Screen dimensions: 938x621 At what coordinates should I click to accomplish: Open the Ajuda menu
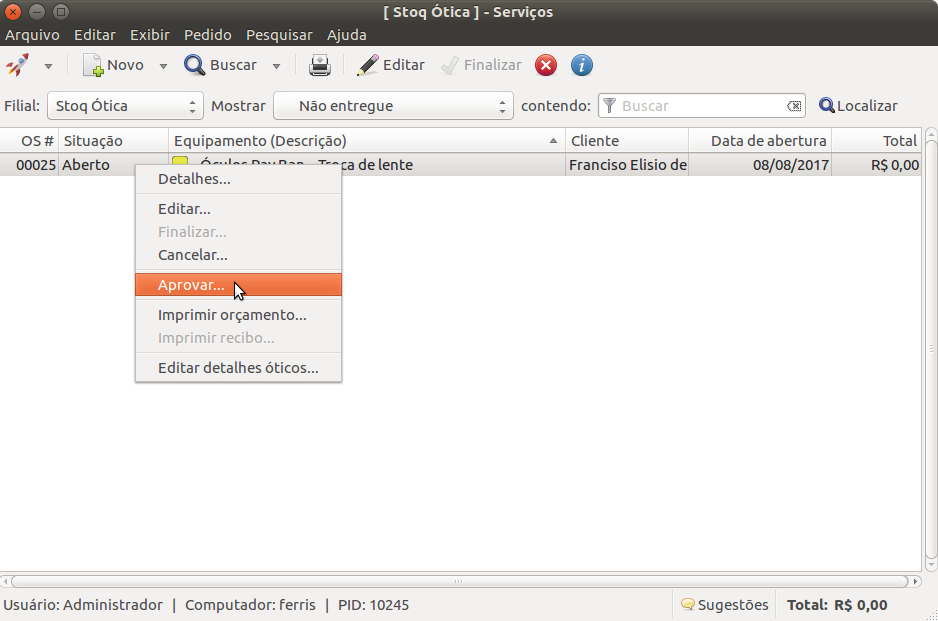click(x=347, y=35)
